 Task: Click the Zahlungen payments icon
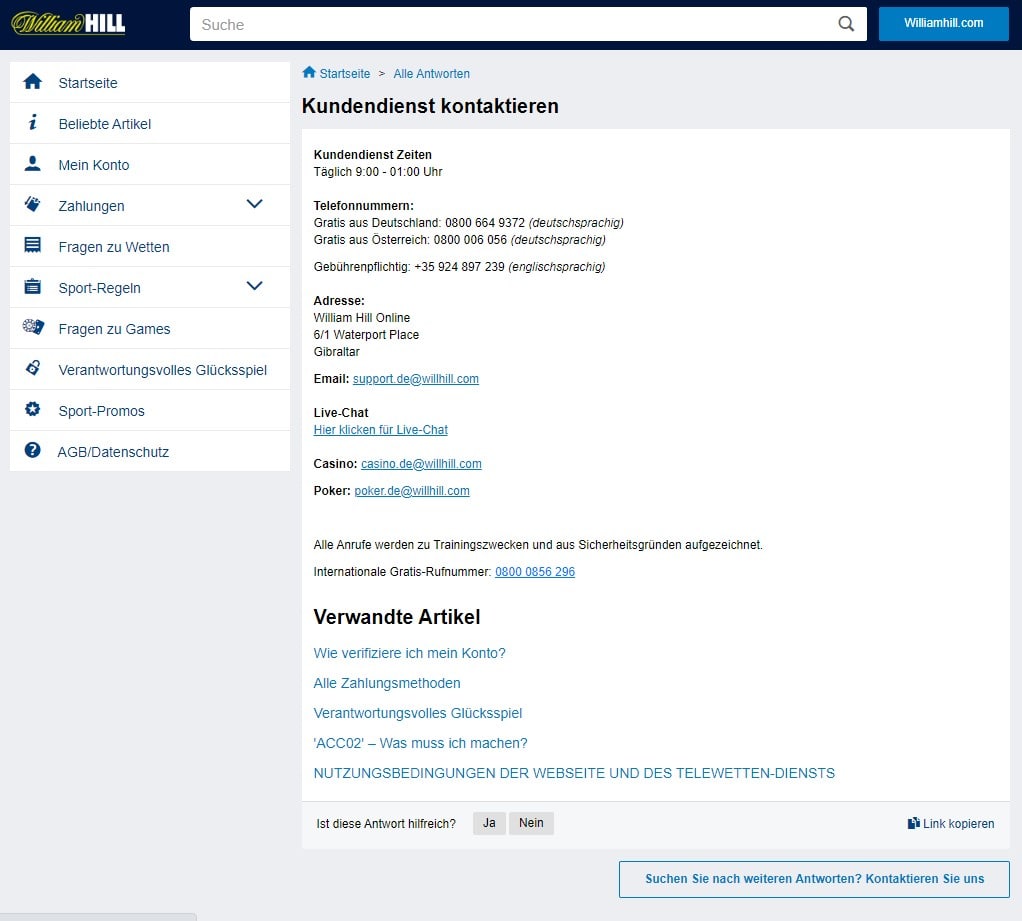33,205
